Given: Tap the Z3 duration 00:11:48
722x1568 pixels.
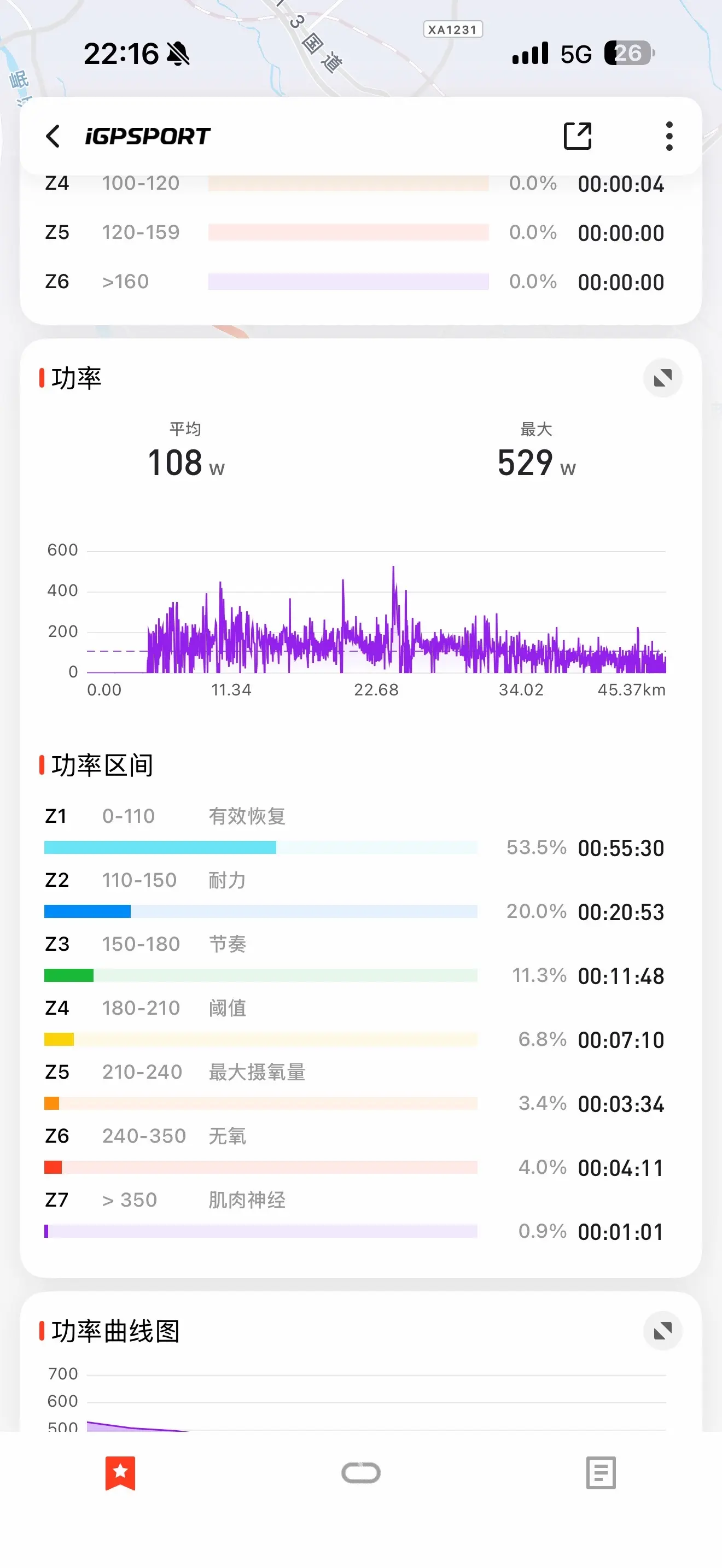Looking at the screenshot, I should pos(621,976).
